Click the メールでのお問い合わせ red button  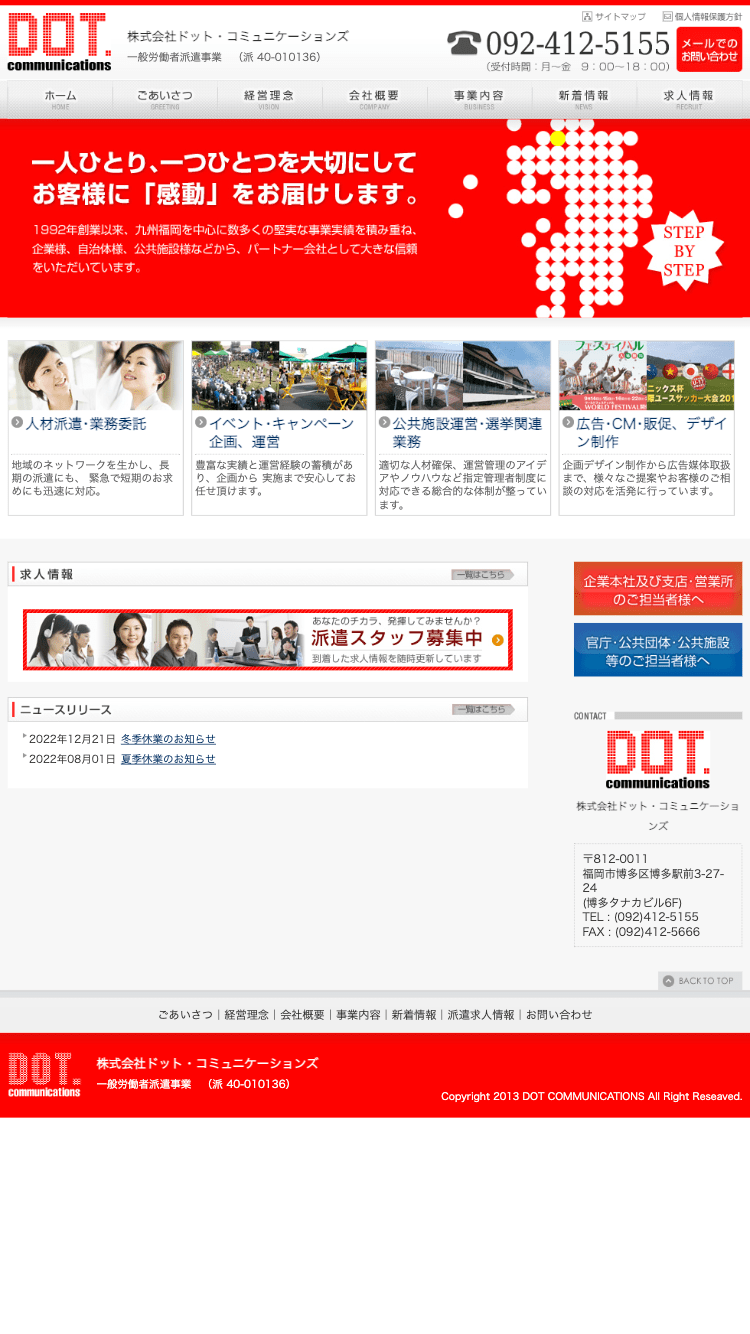pyautogui.click(x=709, y=50)
